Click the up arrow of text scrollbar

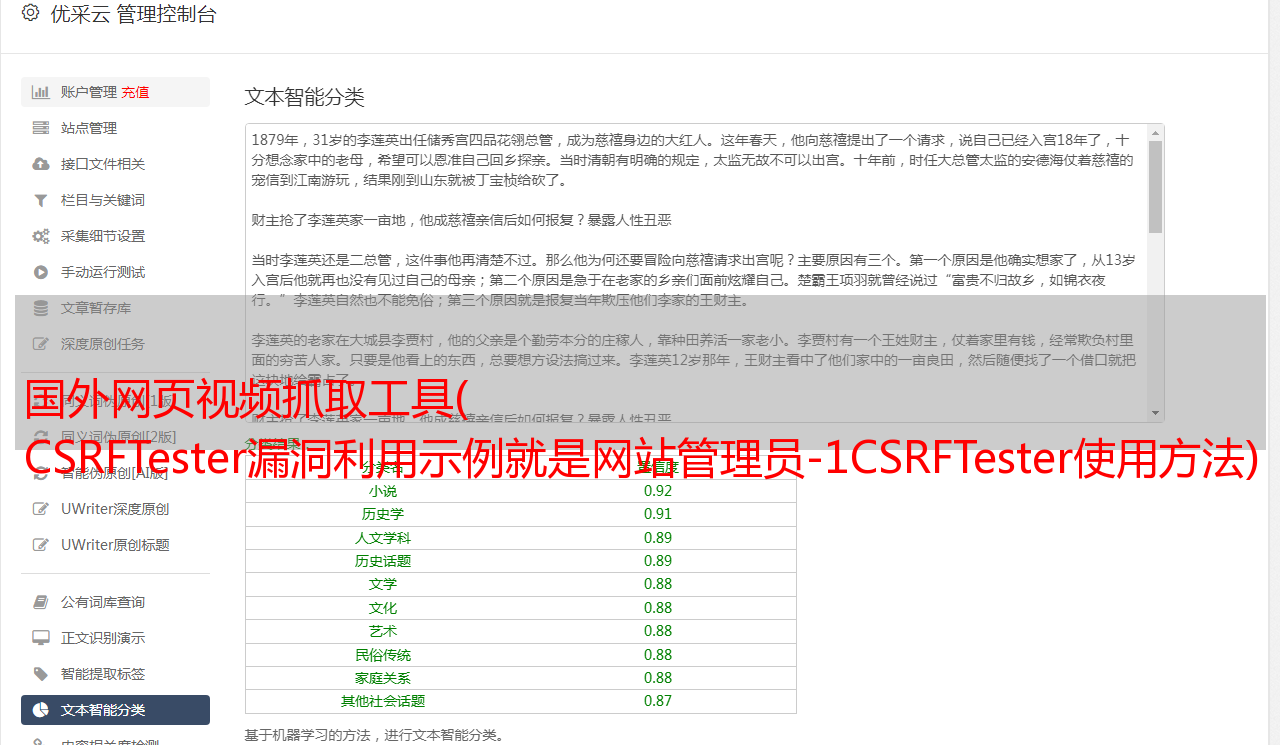[x=1156, y=132]
